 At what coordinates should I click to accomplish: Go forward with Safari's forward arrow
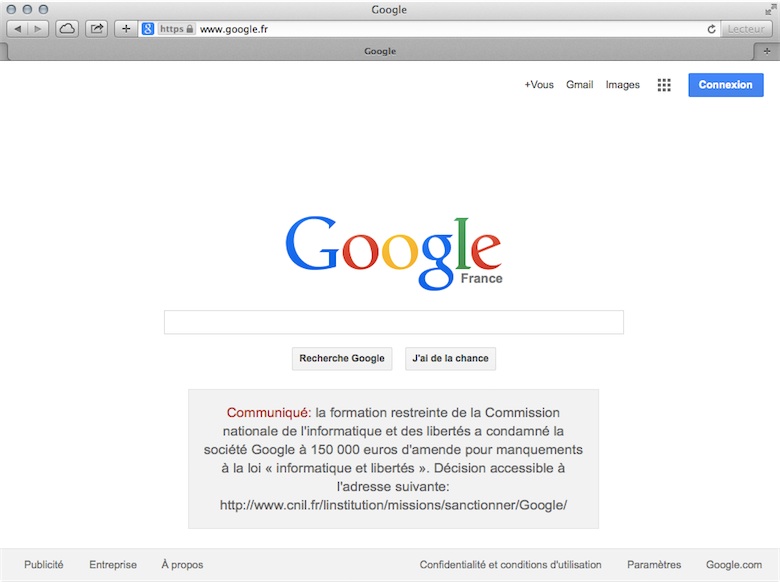[x=38, y=29]
